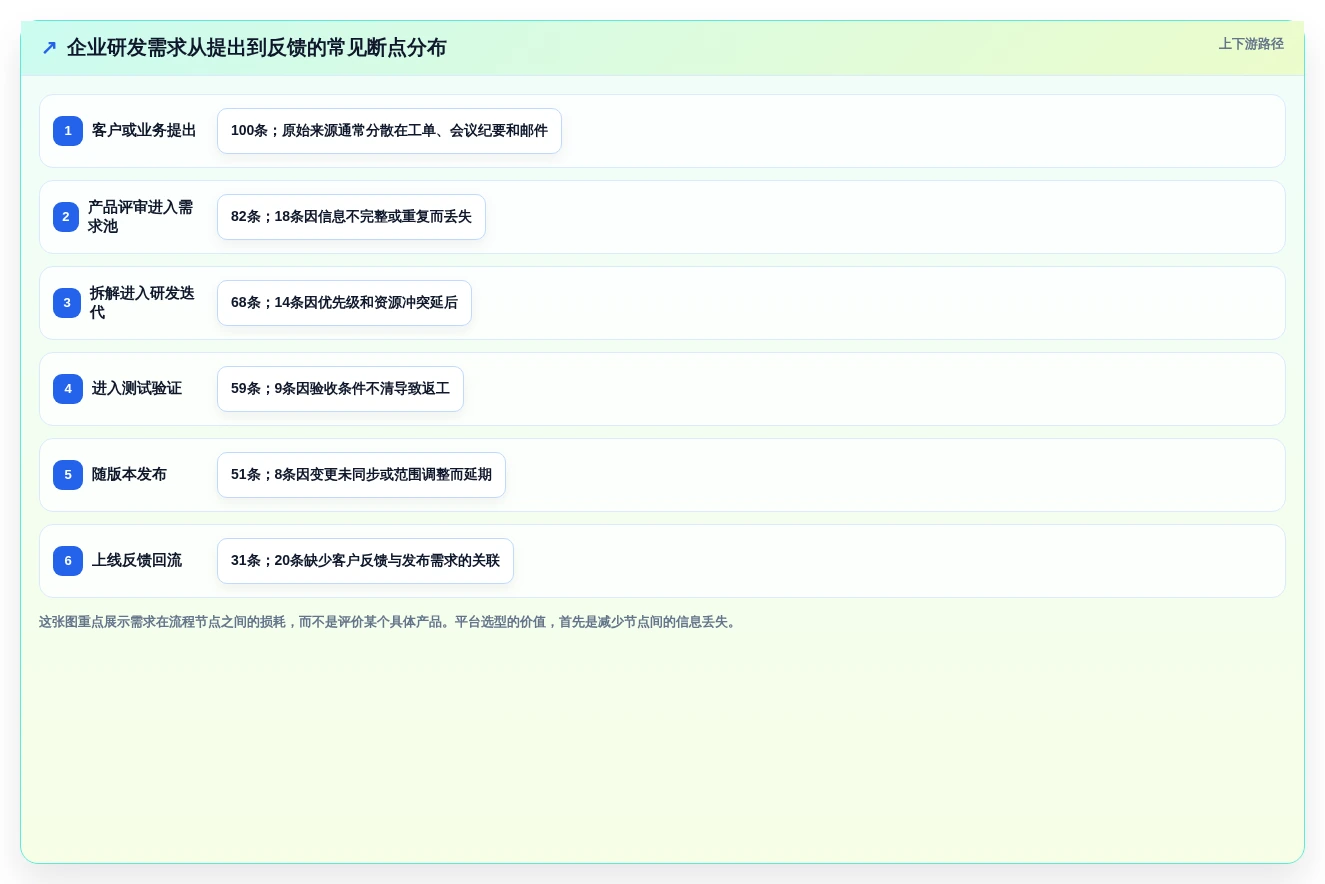The image size is (1325, 884).
Task: Select the step 5 number badge
Action: 68,475
